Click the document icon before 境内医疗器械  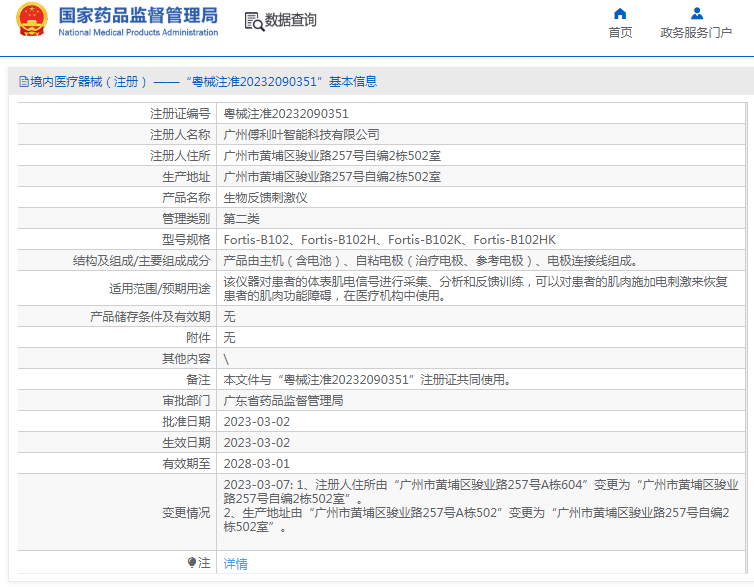pyautogui.click(x=24, y=82)
